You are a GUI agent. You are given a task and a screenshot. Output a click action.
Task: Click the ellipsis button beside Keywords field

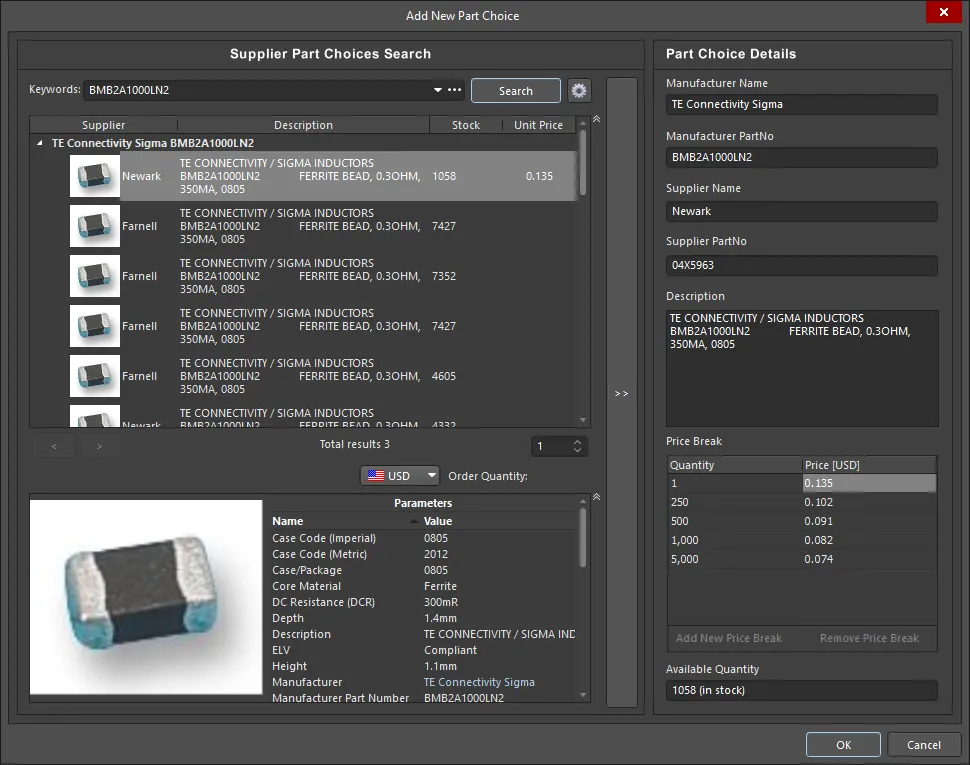pos(455,90)
